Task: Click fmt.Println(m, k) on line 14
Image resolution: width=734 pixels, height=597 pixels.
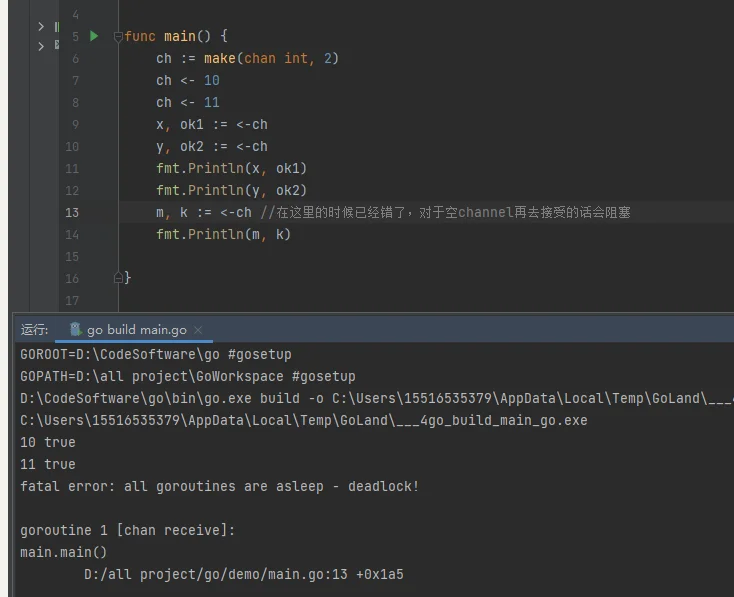Action: pyautogui.click(x=223, y=234)
